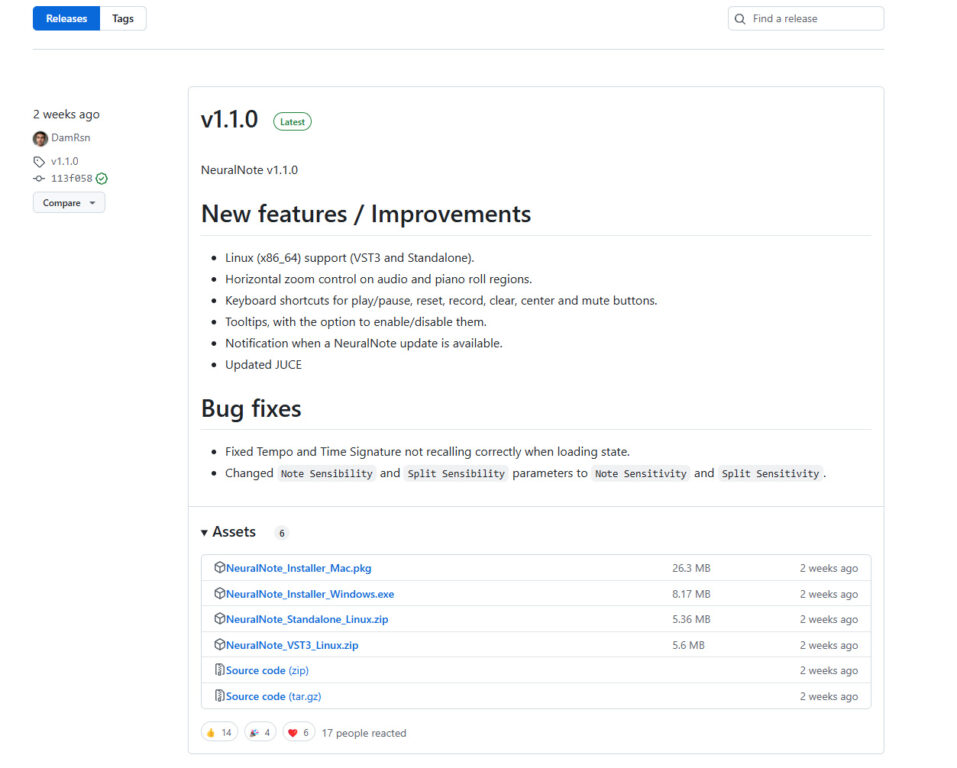
Task: Click the package icon for NeuralNote_Installer_Mac.pkg
Action: [x=219, y=568]
